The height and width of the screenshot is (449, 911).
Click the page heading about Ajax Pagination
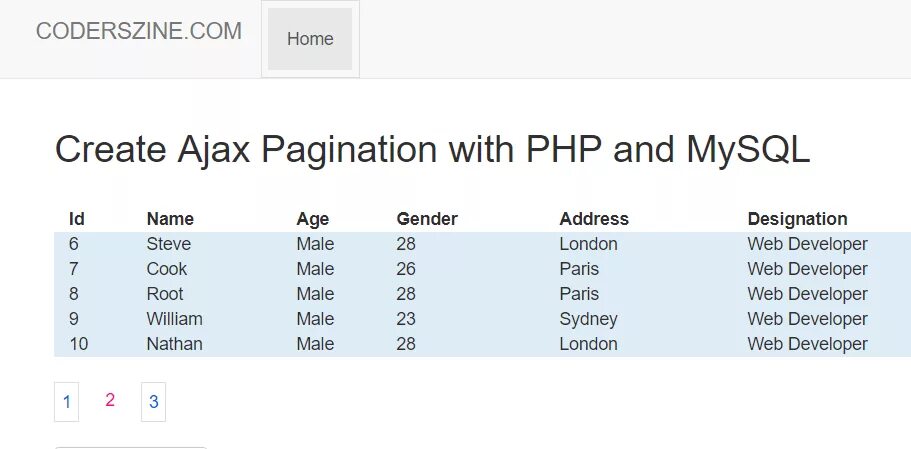(432, 150)
